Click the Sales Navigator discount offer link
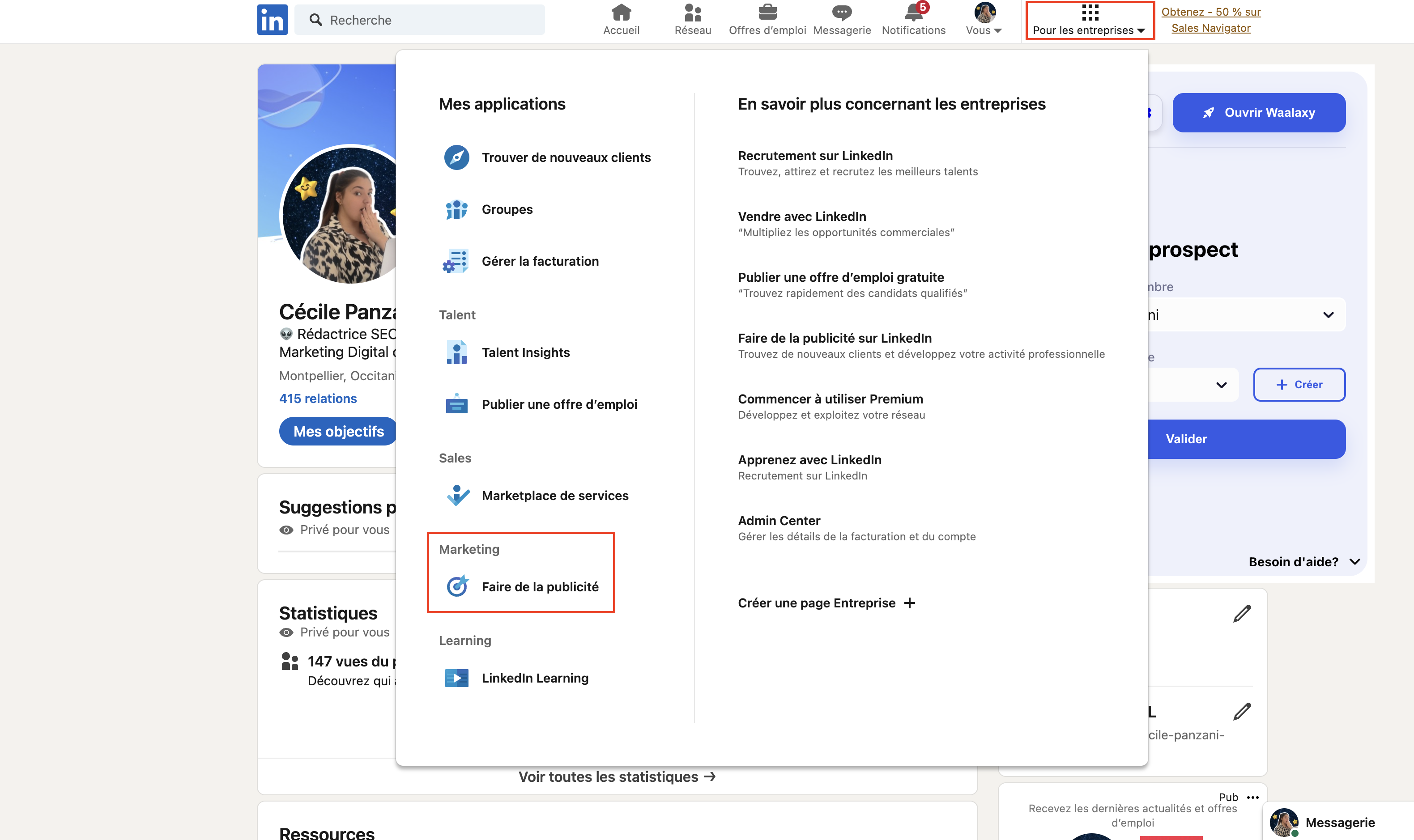The width and height of the screenshot is (1414, 840). 1211,20
